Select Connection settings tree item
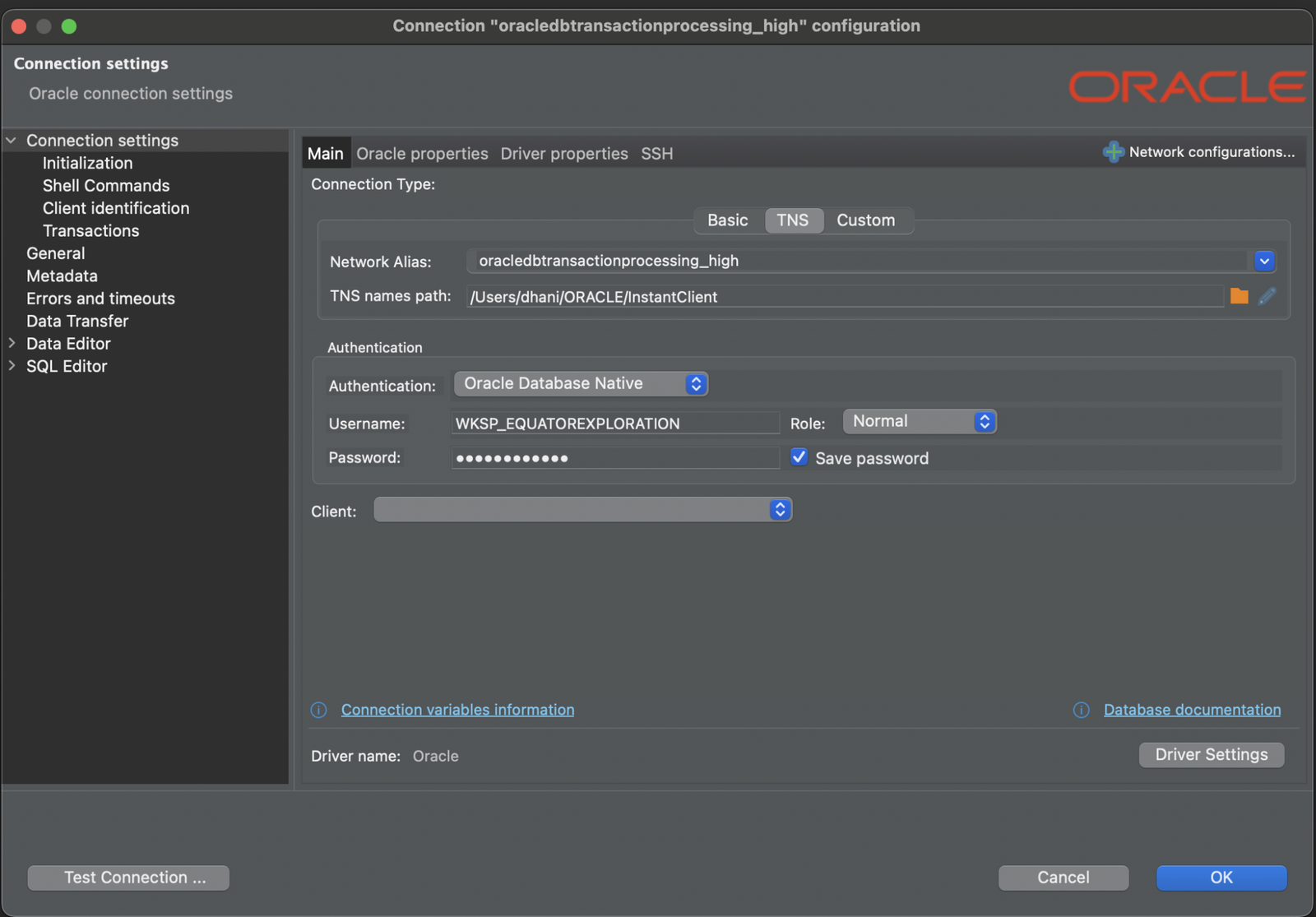This screenshot has height=917, width=1316. coord(102,141)
